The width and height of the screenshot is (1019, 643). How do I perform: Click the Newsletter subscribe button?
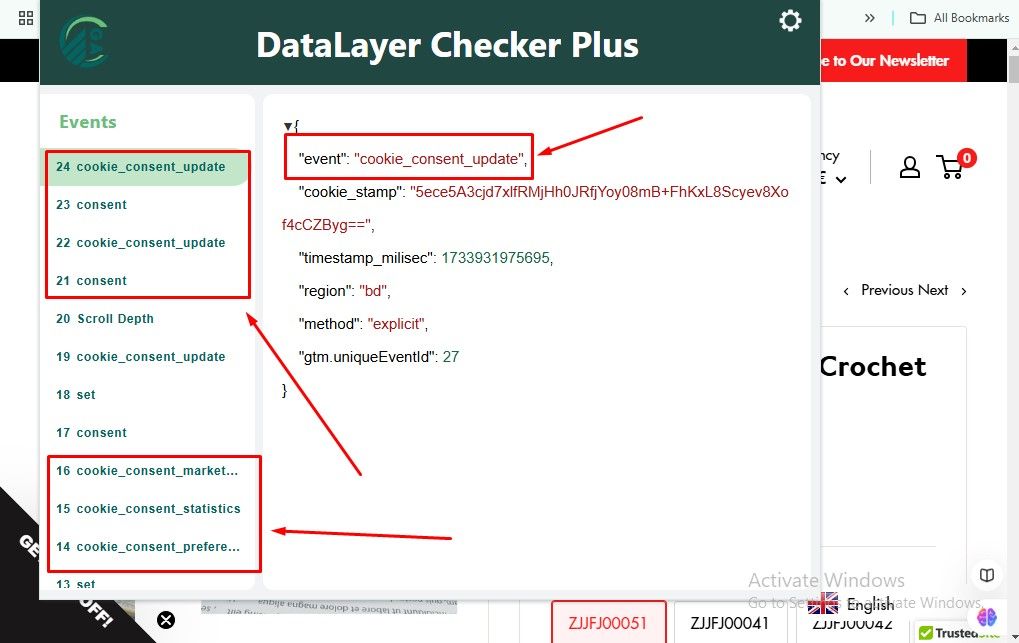pyautogui.click(x=894, y=60)
